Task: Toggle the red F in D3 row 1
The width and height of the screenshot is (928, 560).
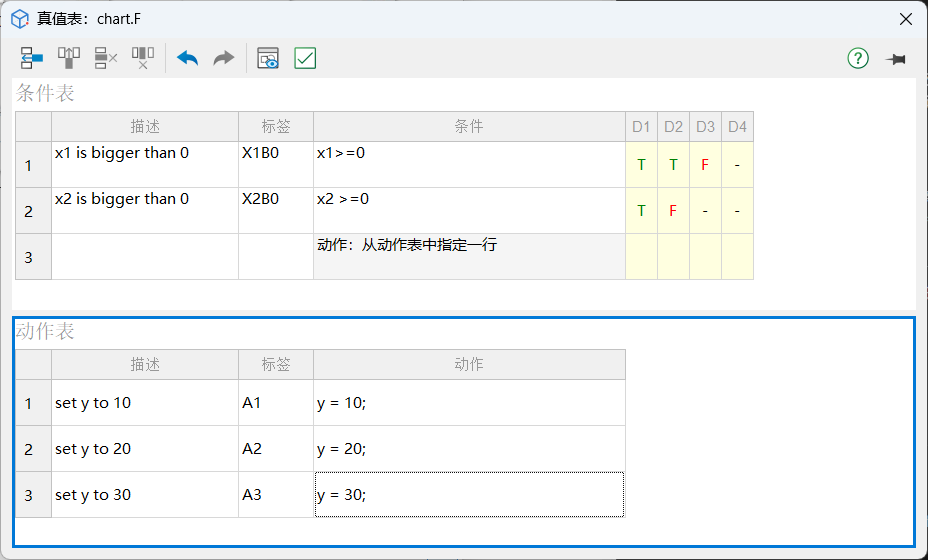Action: point(705,165)
